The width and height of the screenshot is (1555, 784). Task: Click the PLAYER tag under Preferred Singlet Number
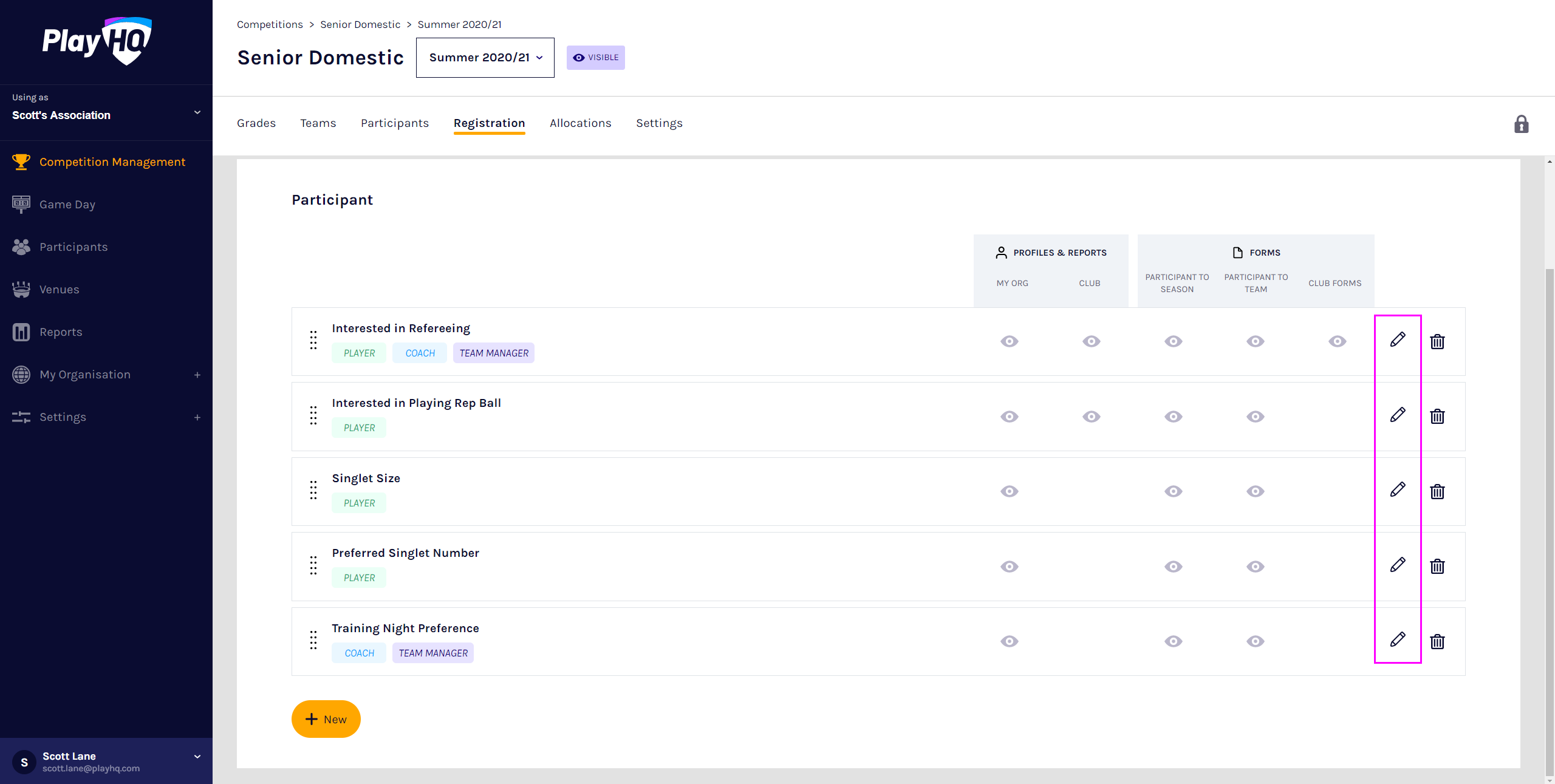click(359, 578)
